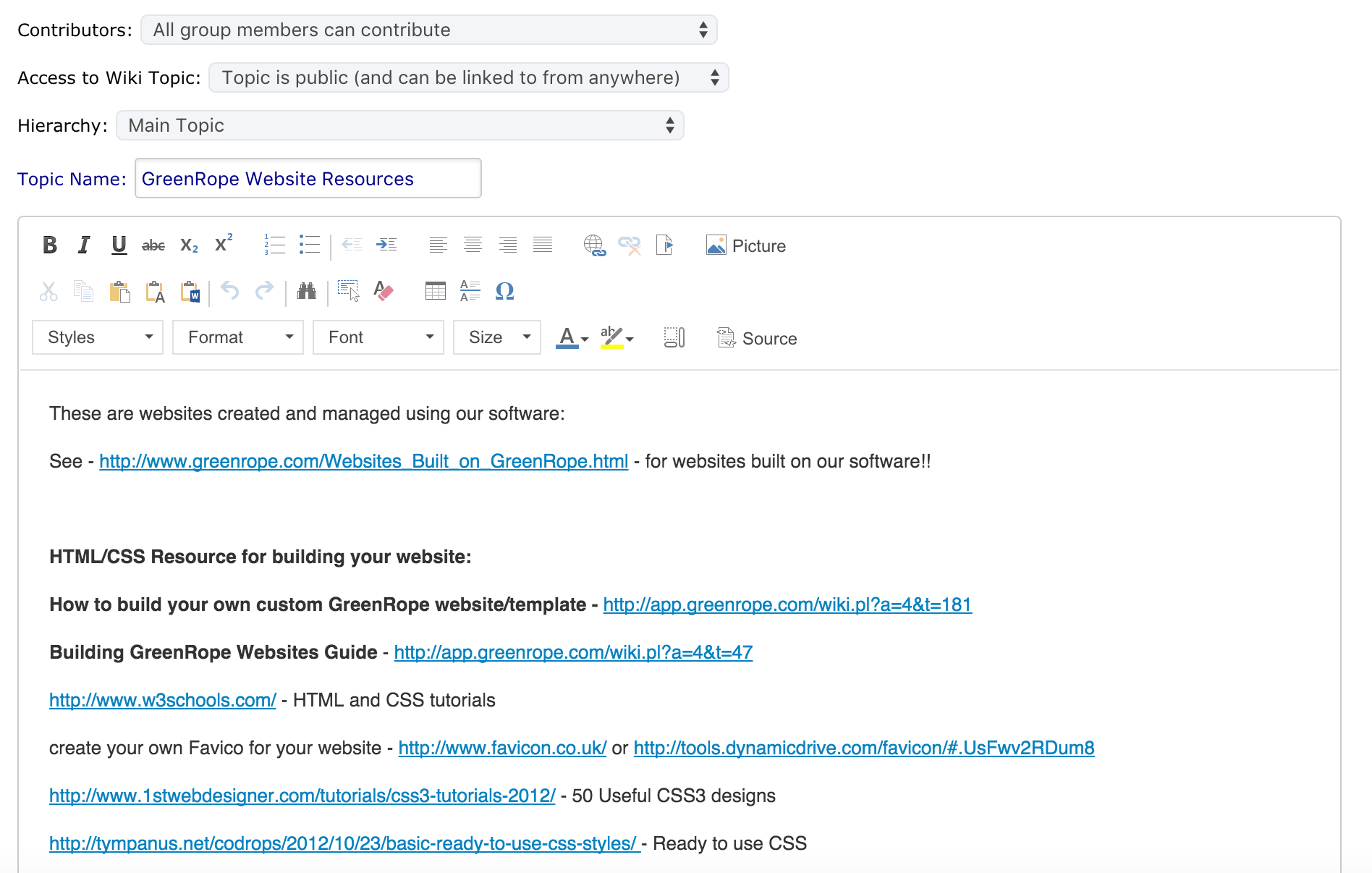
Task: Open the Font dropdown
Action: click(378, 337)
